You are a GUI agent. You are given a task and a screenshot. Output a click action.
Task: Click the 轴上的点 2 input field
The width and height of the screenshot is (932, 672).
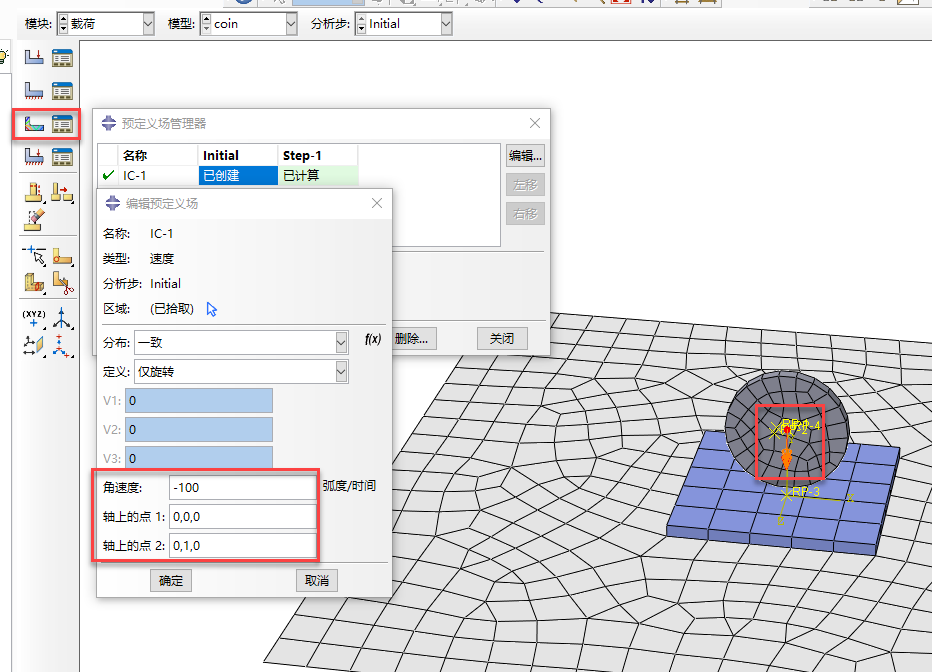(x=243, y=545)
